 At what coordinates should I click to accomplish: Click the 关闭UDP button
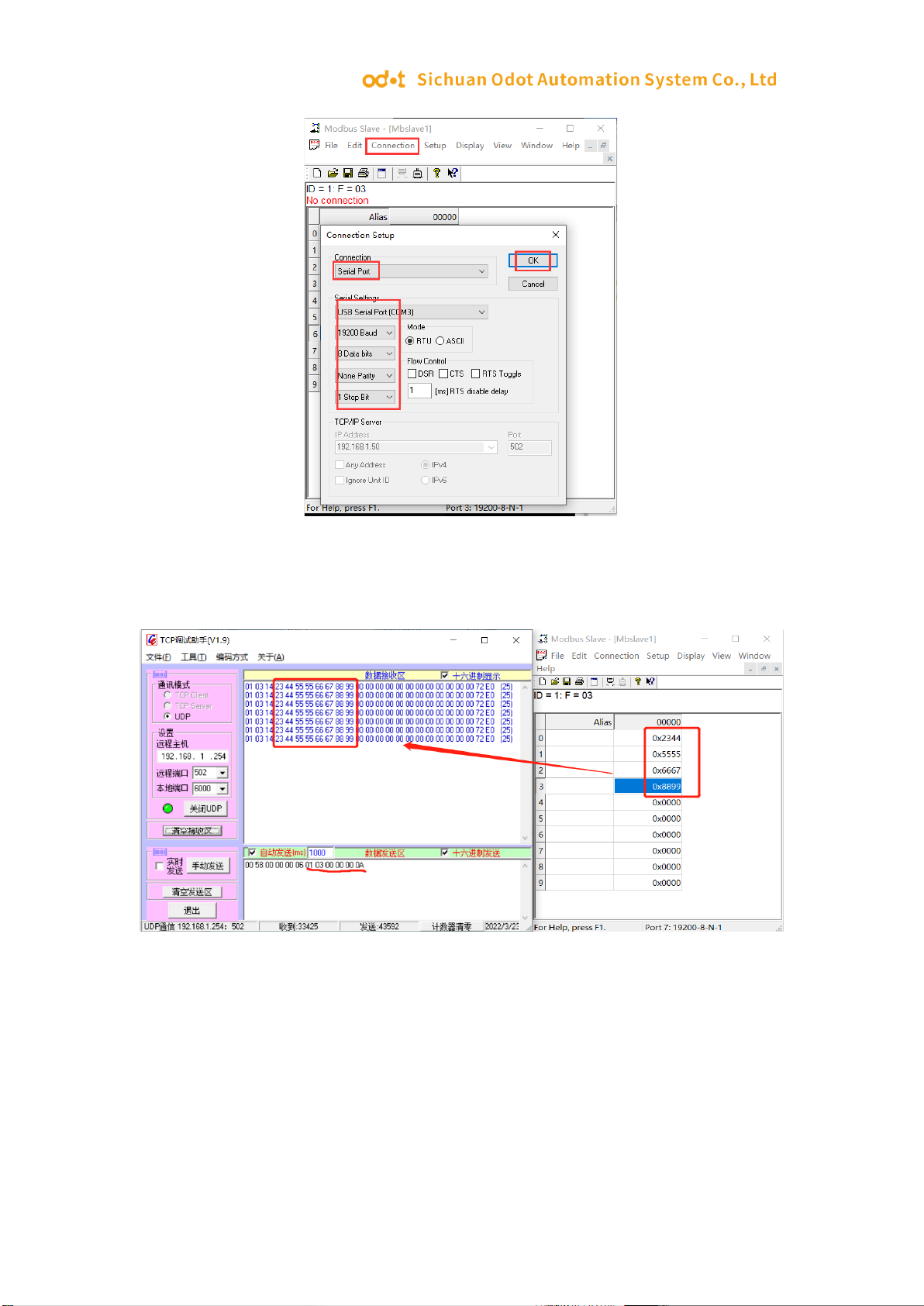click(205, 808)
